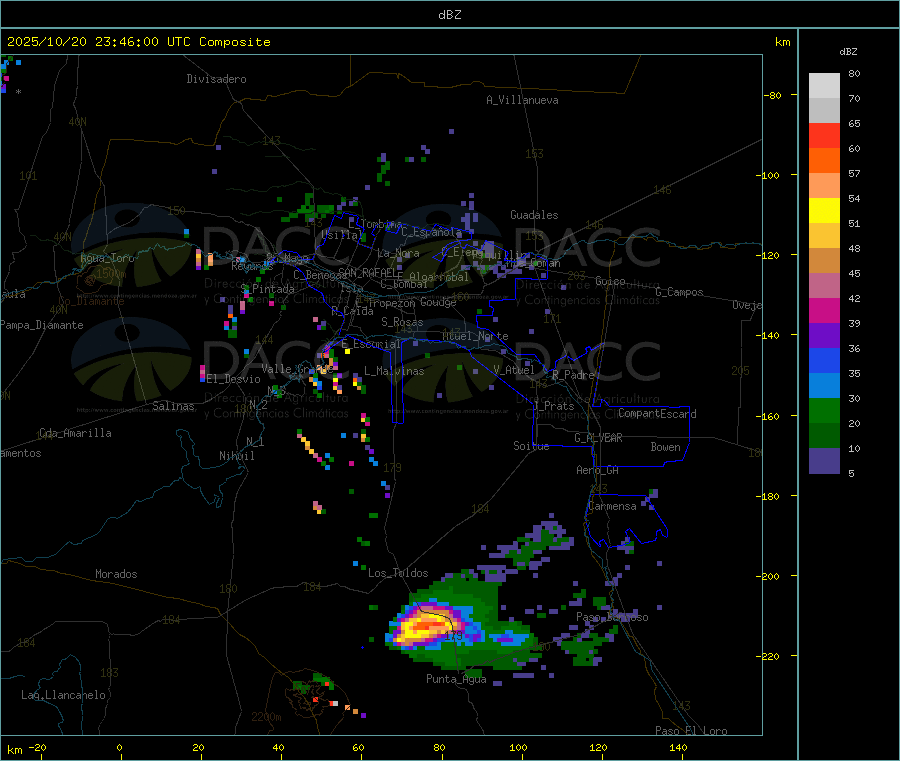The height and width of the screenshot is (761, 900).
Task: Click the Aero_GA map label
Action: pos(598,470)
